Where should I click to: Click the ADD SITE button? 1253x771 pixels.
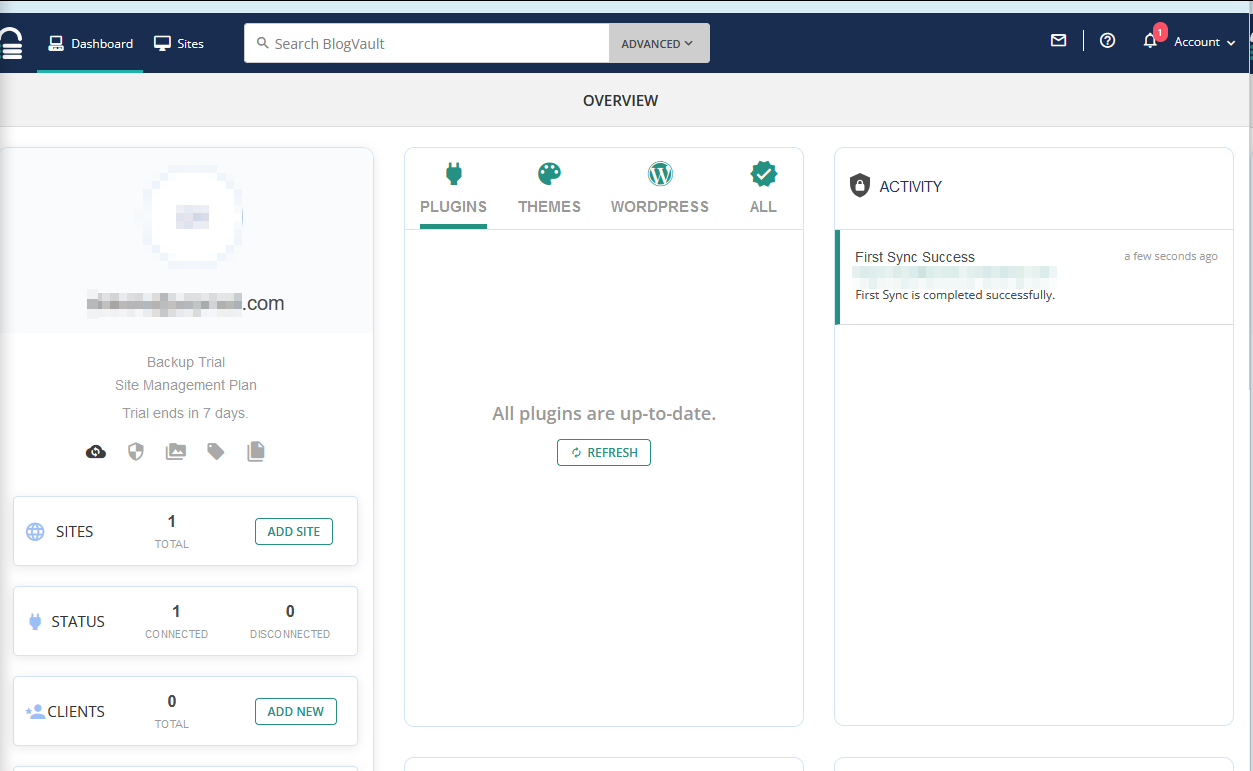click(x=294, y=531)
